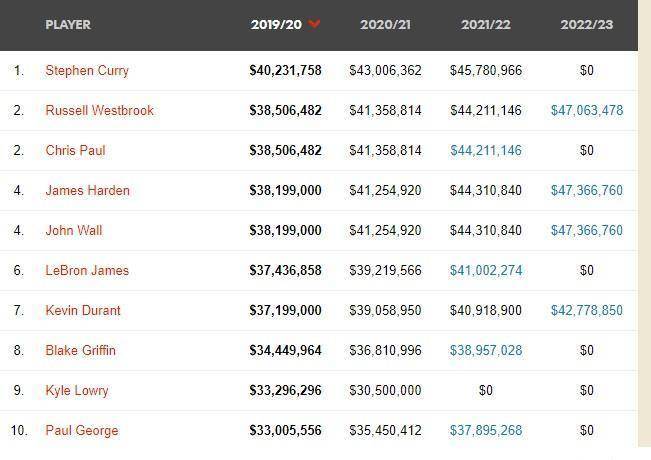This screenshot has width=651, height=460.
Task: Sort by the 2020/21 column header
Action: click(385, 24)
